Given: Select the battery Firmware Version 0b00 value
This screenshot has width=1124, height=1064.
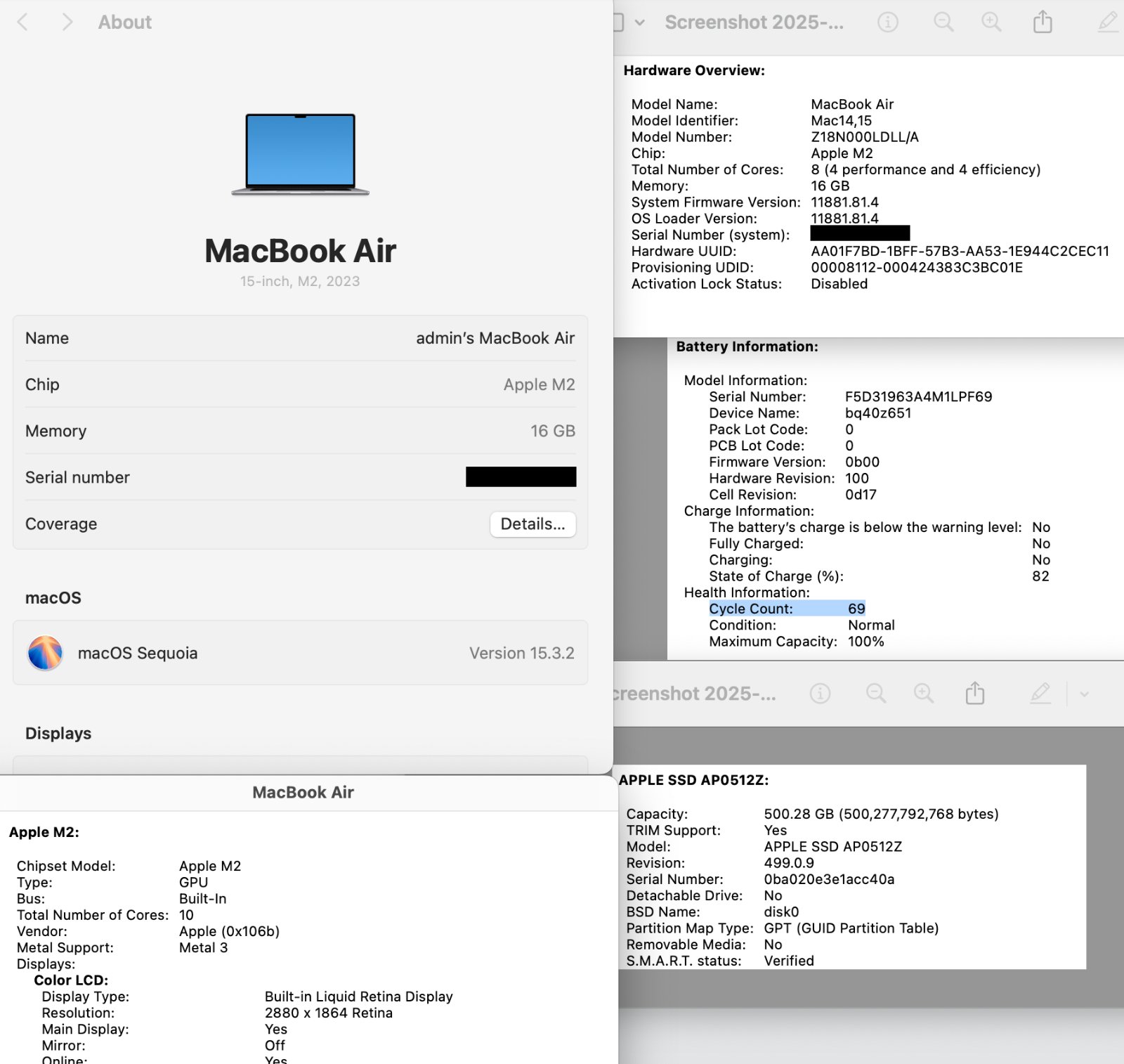Looking at the screenshot, I should (863, 462).
